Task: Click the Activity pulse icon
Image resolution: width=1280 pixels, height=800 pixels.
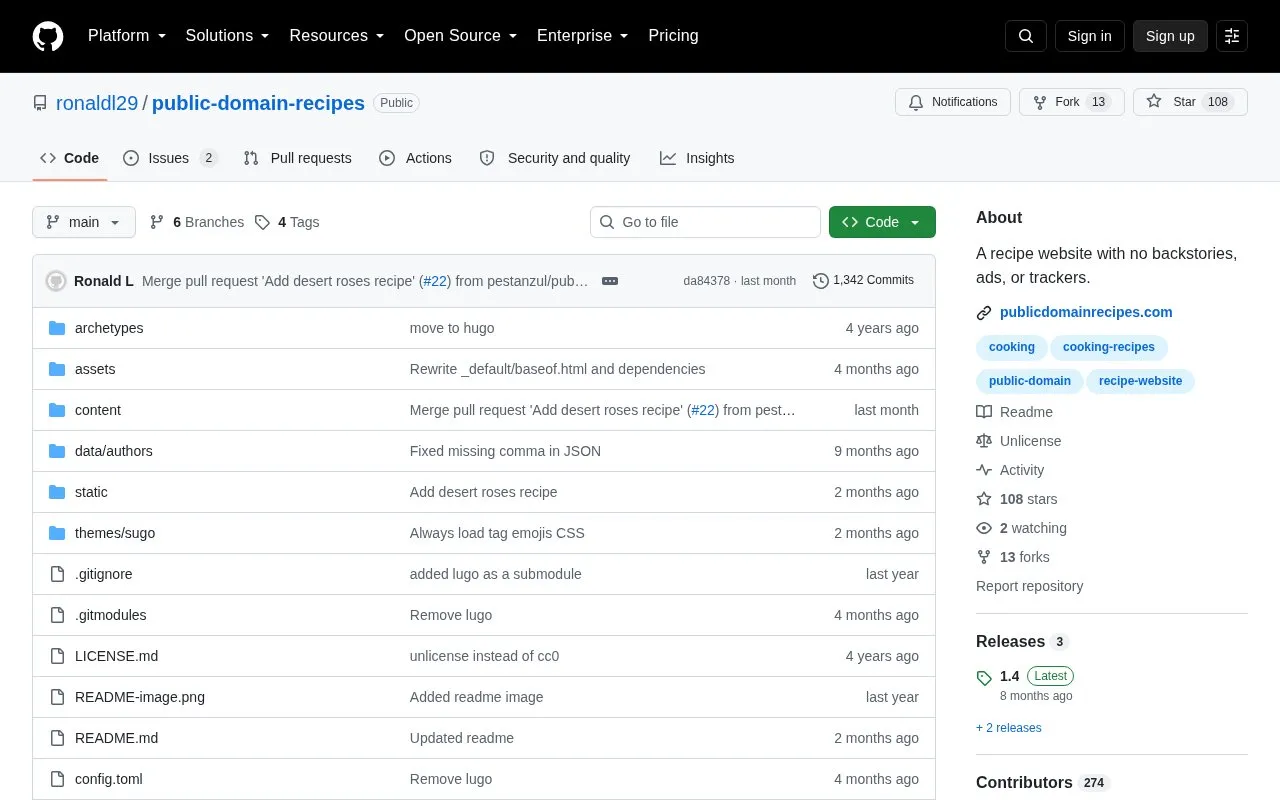Action: [x=984, y=470]
